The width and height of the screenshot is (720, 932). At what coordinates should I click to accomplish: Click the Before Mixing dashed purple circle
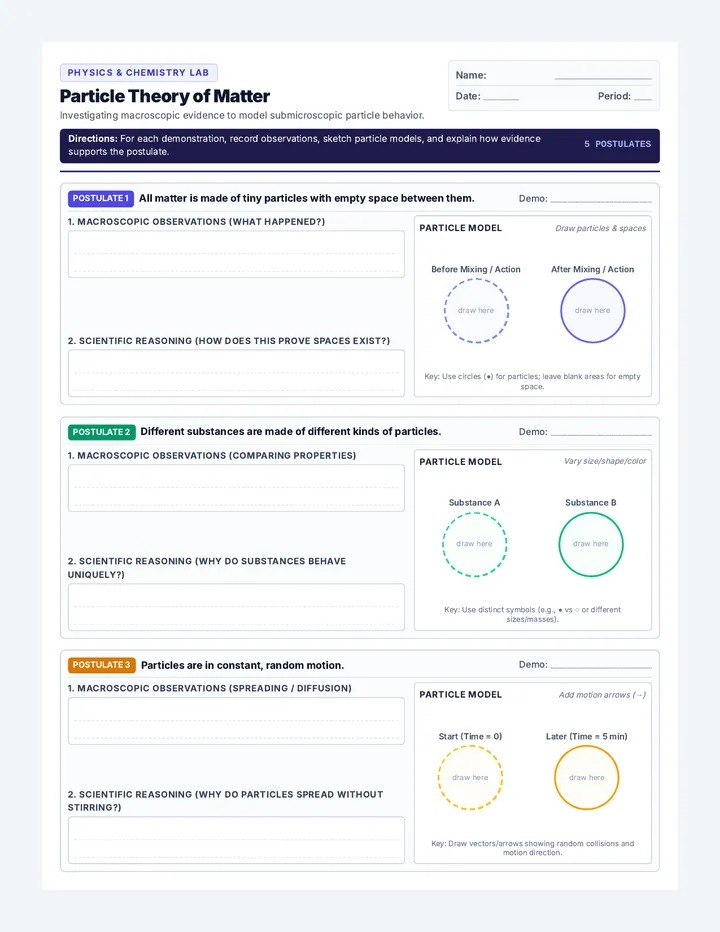point(476,311)
